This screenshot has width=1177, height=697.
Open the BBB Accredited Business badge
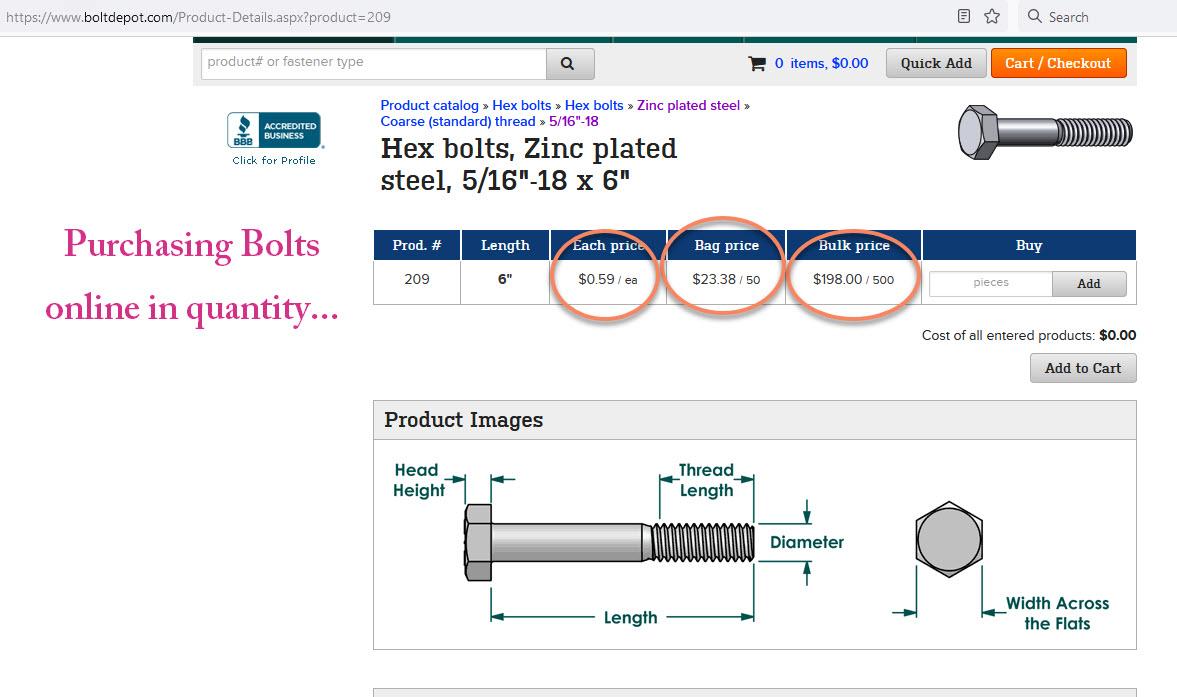point(274,131)
